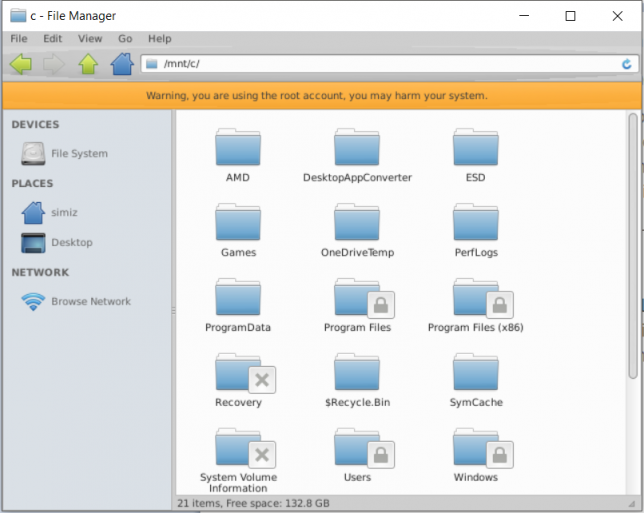This screenshot has height=513, width=644.
Task: Open the File menu
Action: coord(19,38)
